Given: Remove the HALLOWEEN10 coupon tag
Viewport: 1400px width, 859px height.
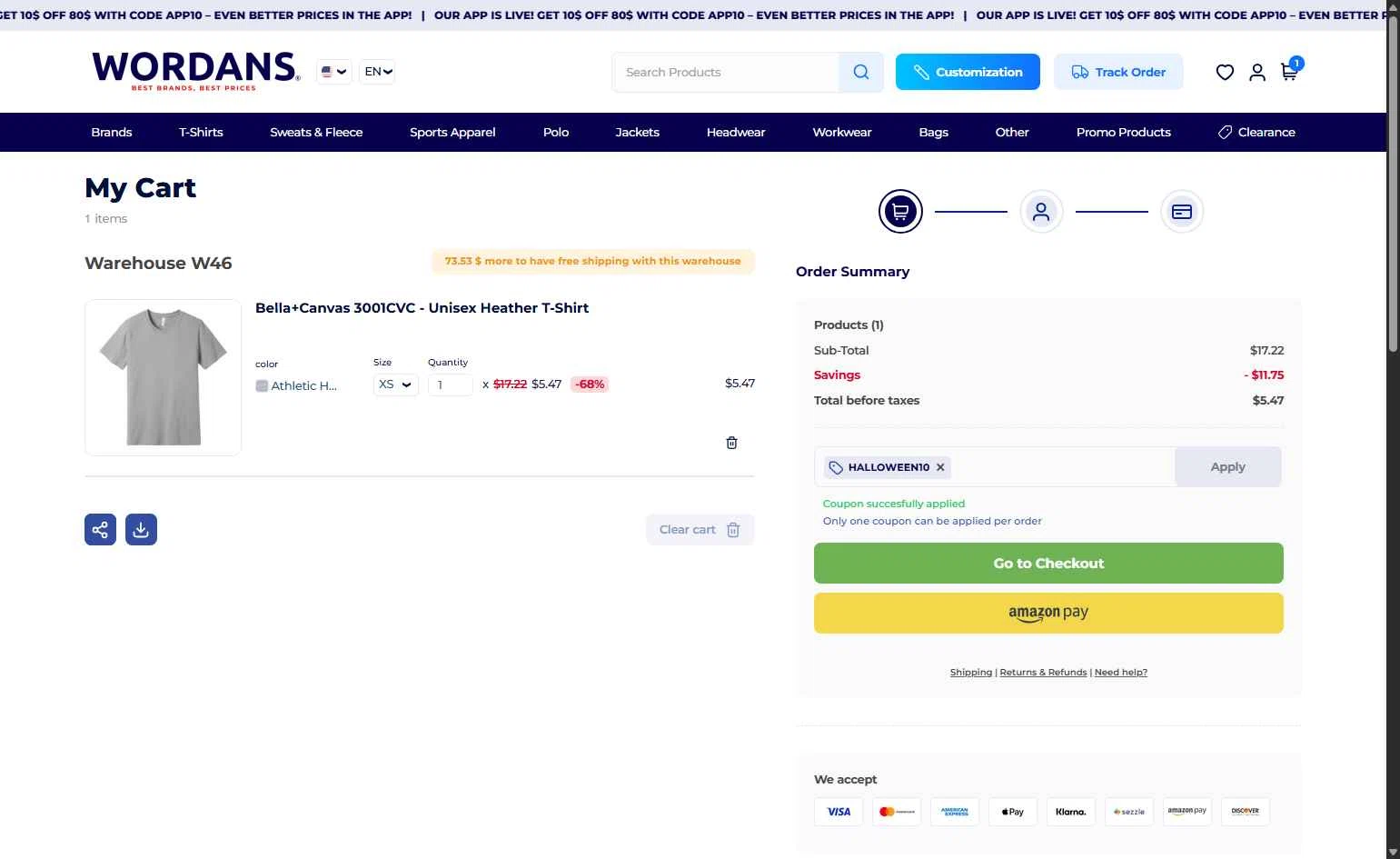Looking at the screenshot, I should [940, 467].
